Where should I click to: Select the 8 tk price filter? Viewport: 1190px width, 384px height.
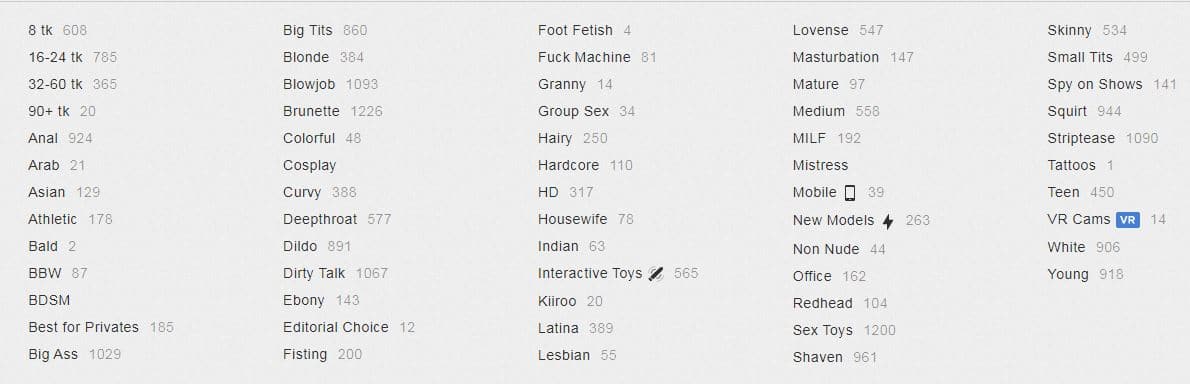coord(40,30)
